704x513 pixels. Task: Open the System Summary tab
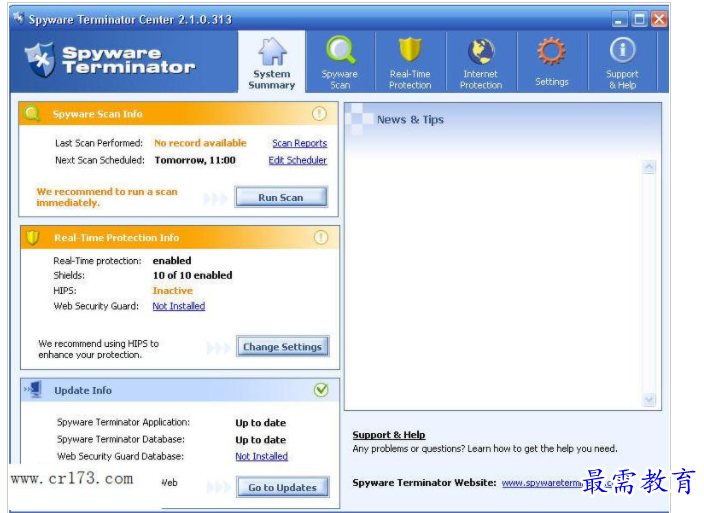click(x=272, y=62)
